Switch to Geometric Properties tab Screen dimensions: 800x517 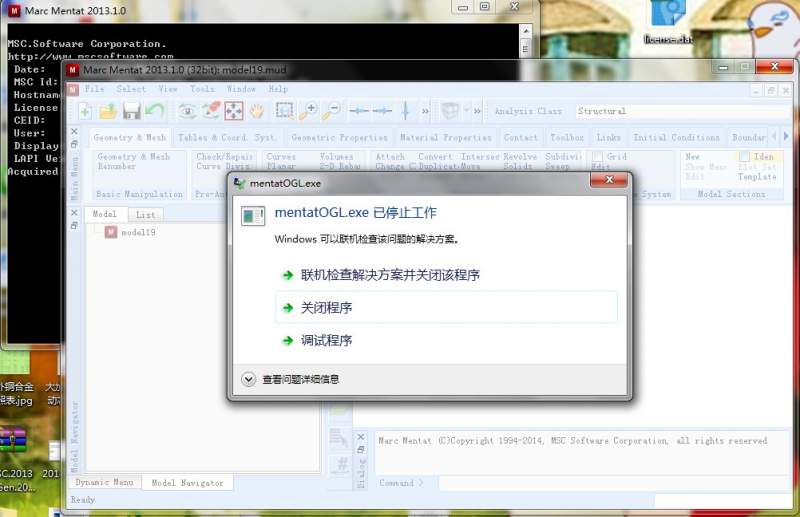click(339, 137)
